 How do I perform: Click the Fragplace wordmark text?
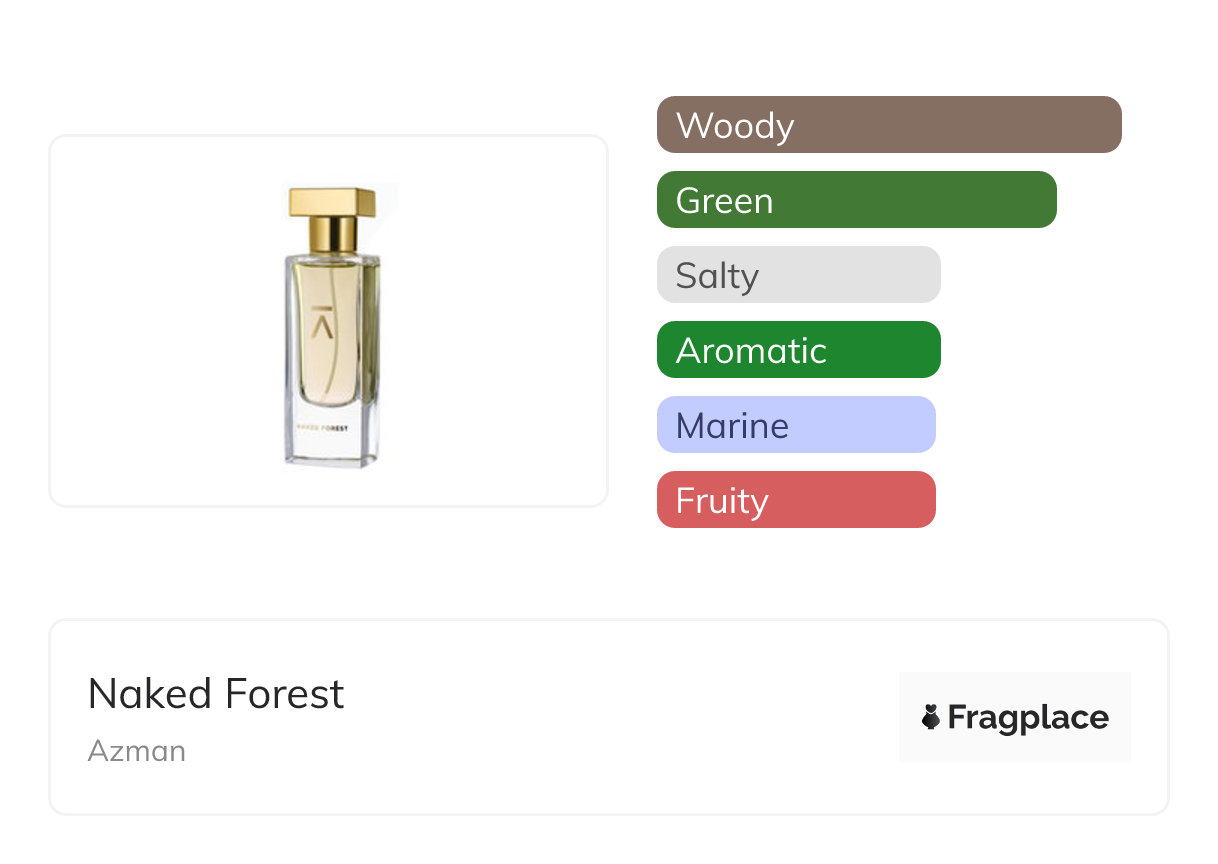pos(1028,718)
